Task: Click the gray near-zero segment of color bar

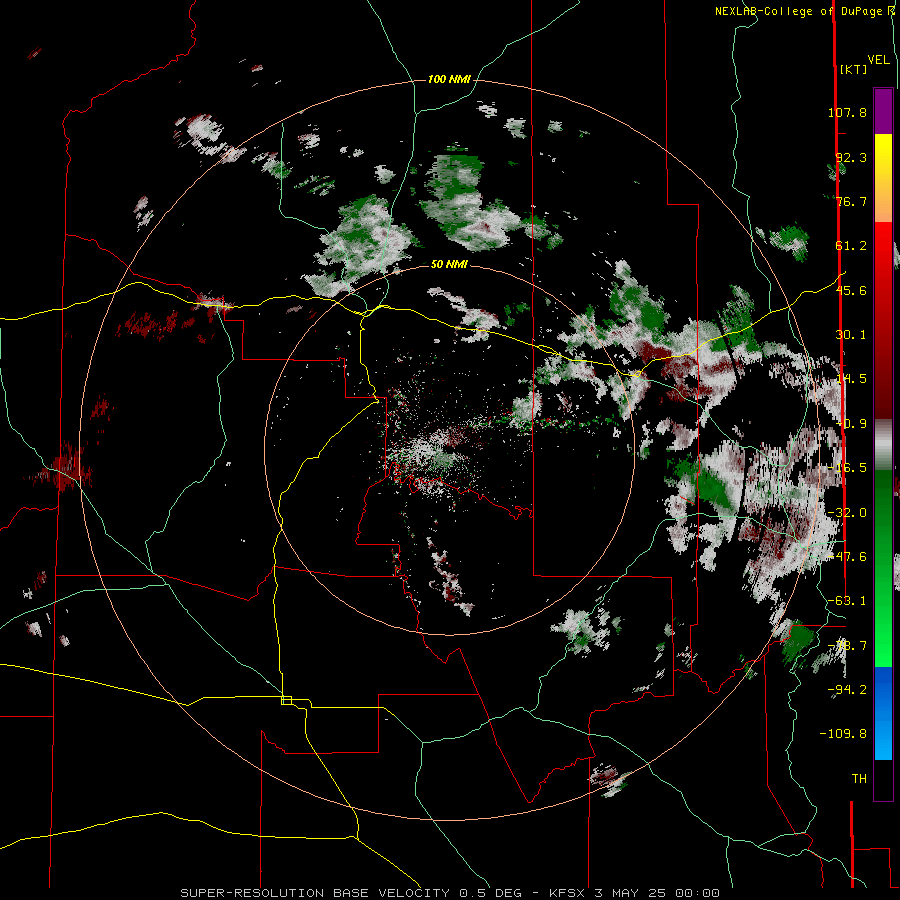Action: pyautogui.click(x=883, y=445)
